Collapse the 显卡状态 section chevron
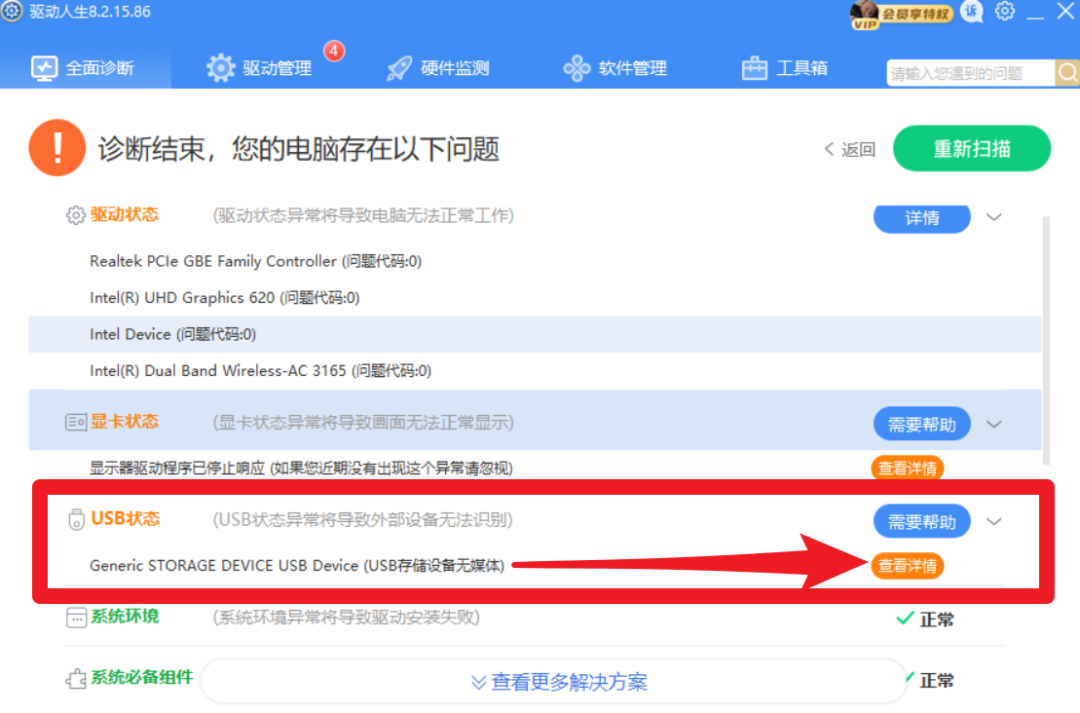This screenshot has width=1080, height=713. coord(994,424)
